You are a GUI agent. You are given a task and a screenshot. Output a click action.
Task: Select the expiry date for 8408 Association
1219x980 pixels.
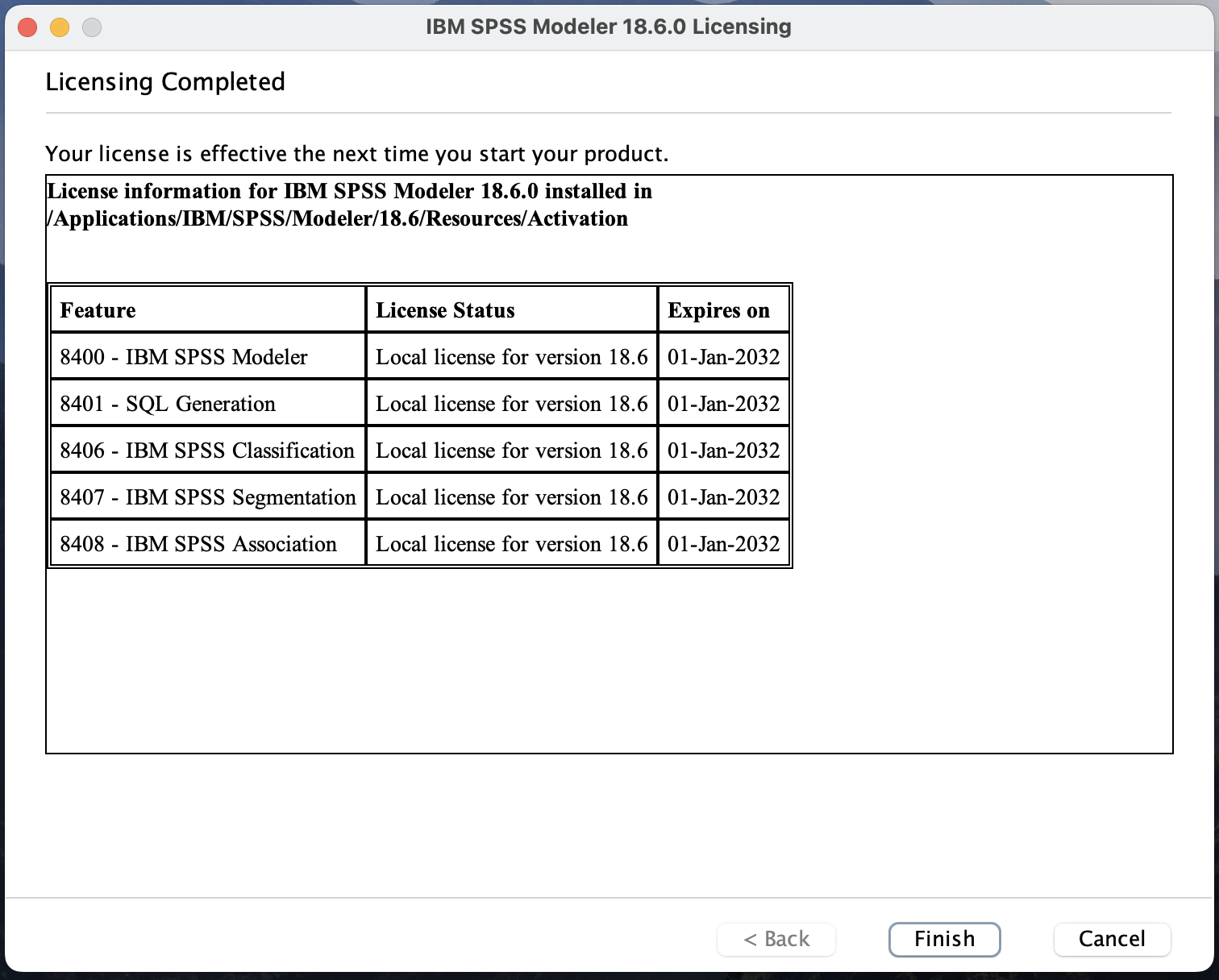pyautogui.click(x=724, y=544)
